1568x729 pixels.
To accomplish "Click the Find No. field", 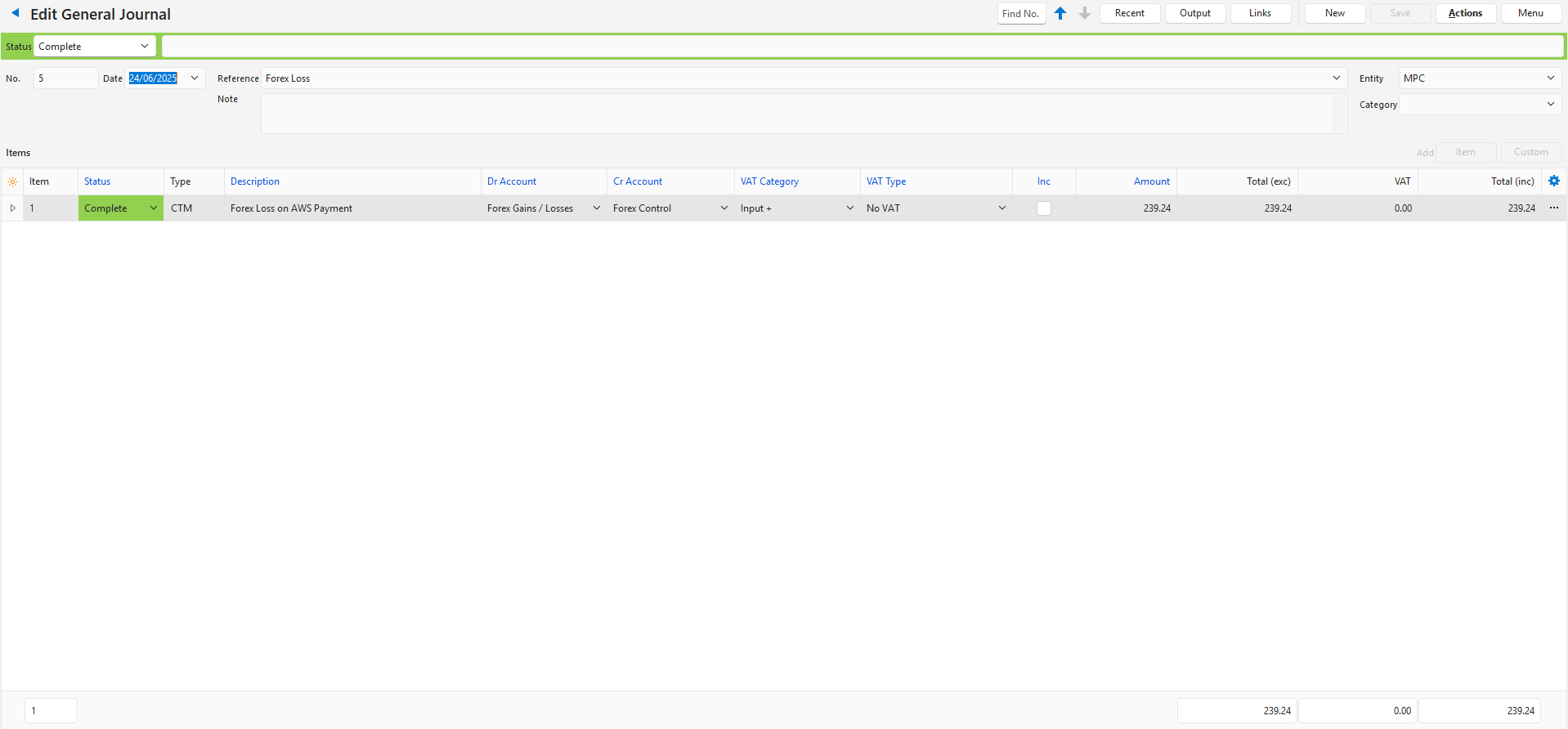I will pos(1021,13).
